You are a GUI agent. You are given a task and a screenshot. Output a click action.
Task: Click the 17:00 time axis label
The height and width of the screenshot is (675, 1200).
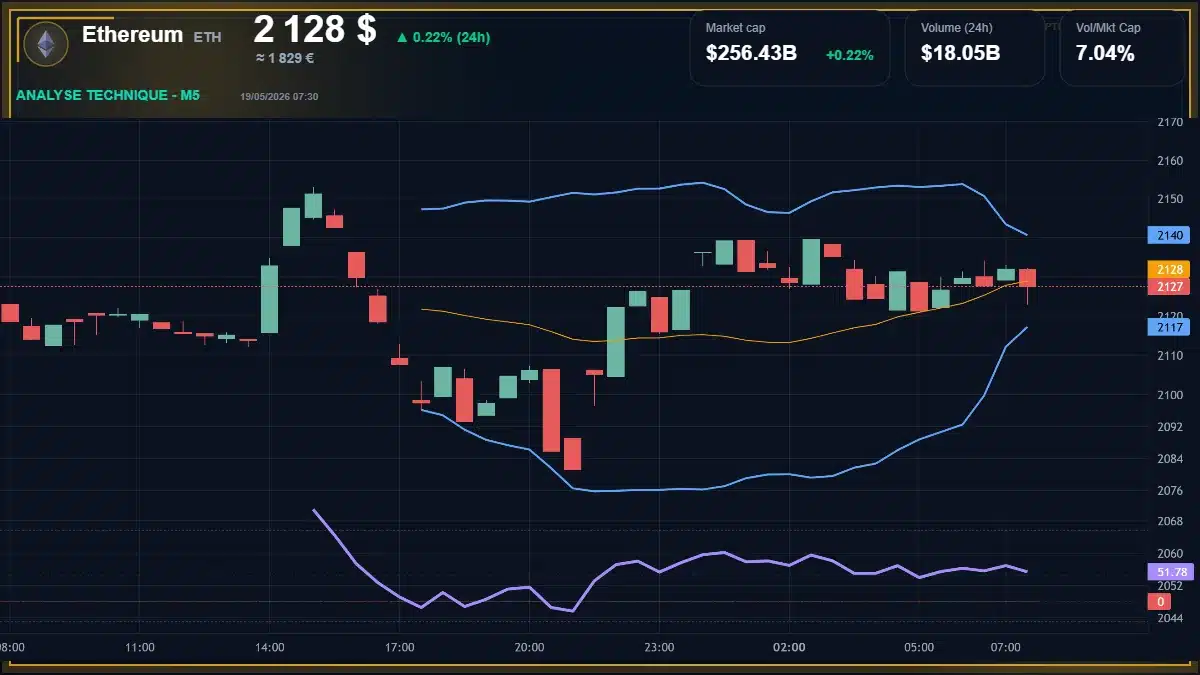(400, 648)
